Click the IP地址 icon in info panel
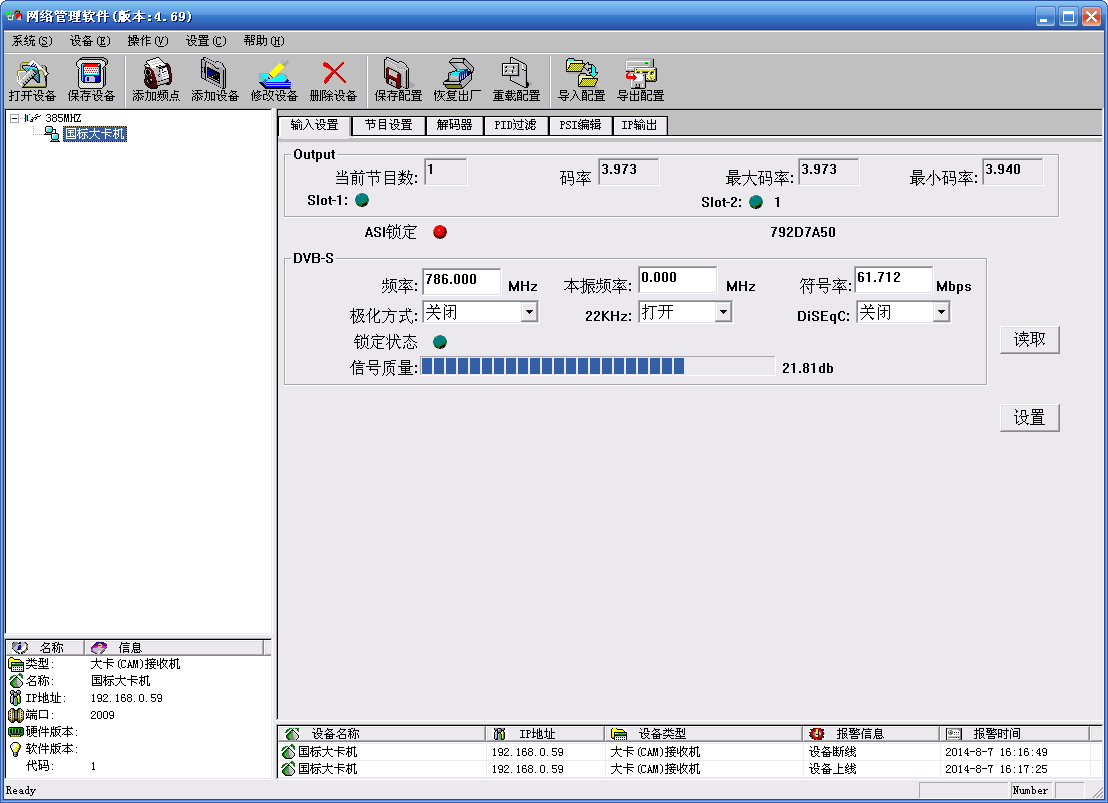 point(16,698)
